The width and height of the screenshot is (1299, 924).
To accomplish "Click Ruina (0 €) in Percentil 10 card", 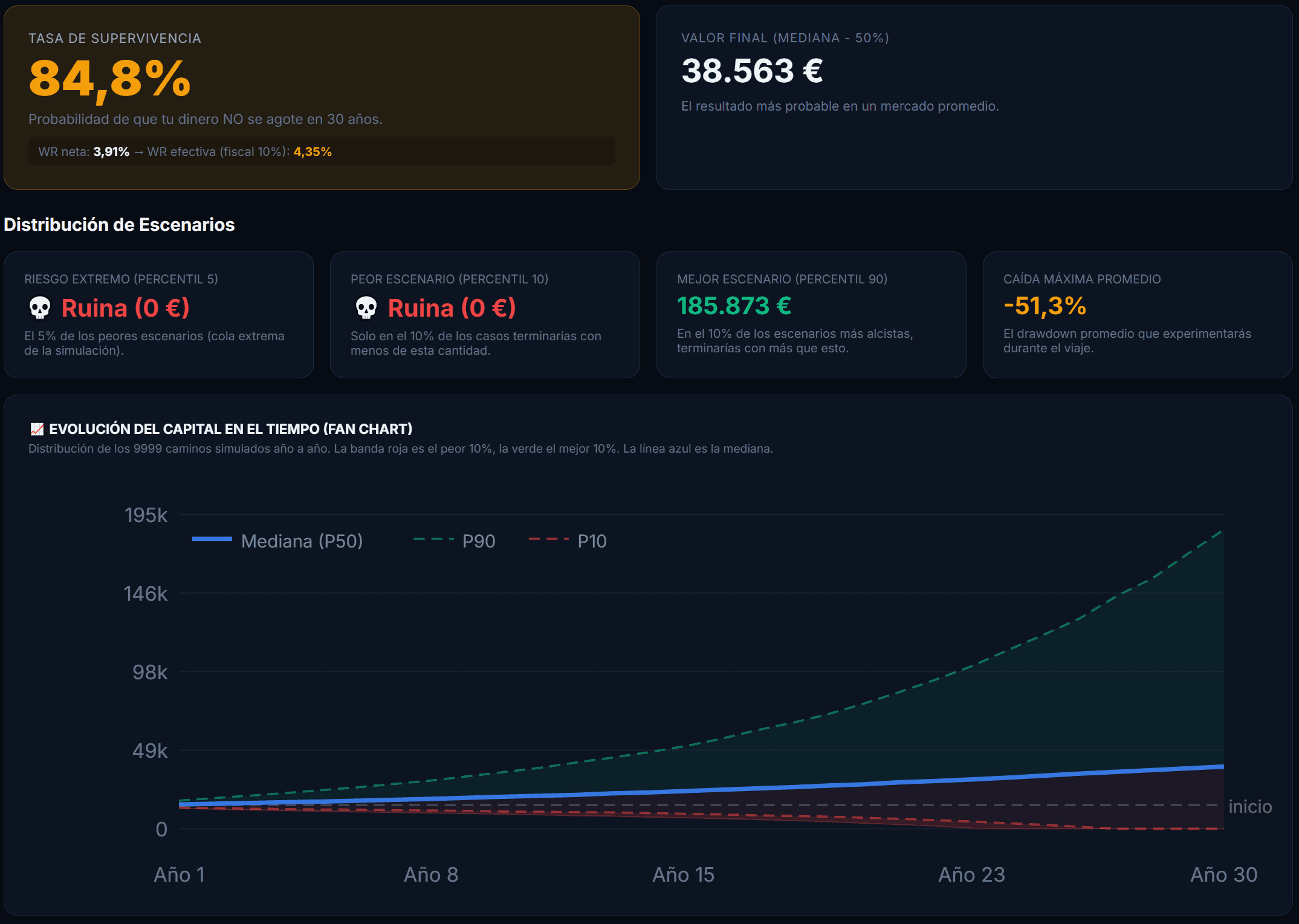I will [x=452, y=308].
